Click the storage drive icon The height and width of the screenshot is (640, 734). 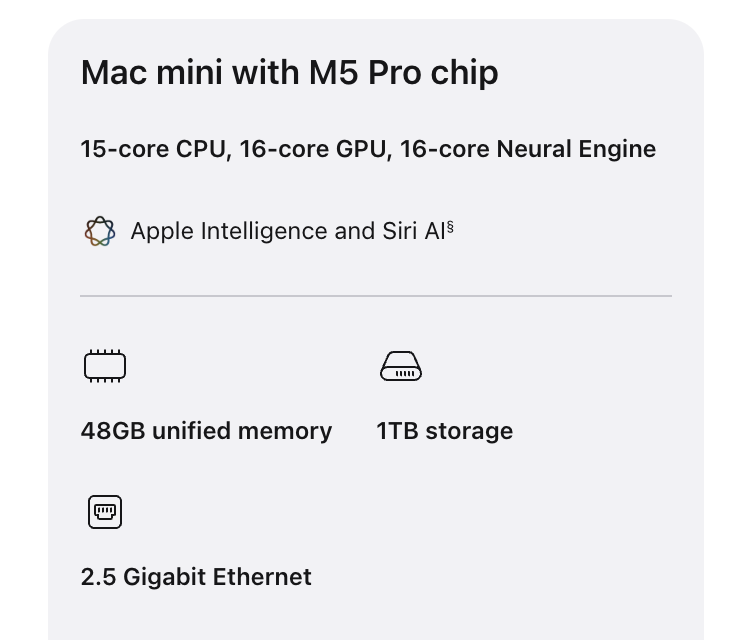[x=401, y=366]
